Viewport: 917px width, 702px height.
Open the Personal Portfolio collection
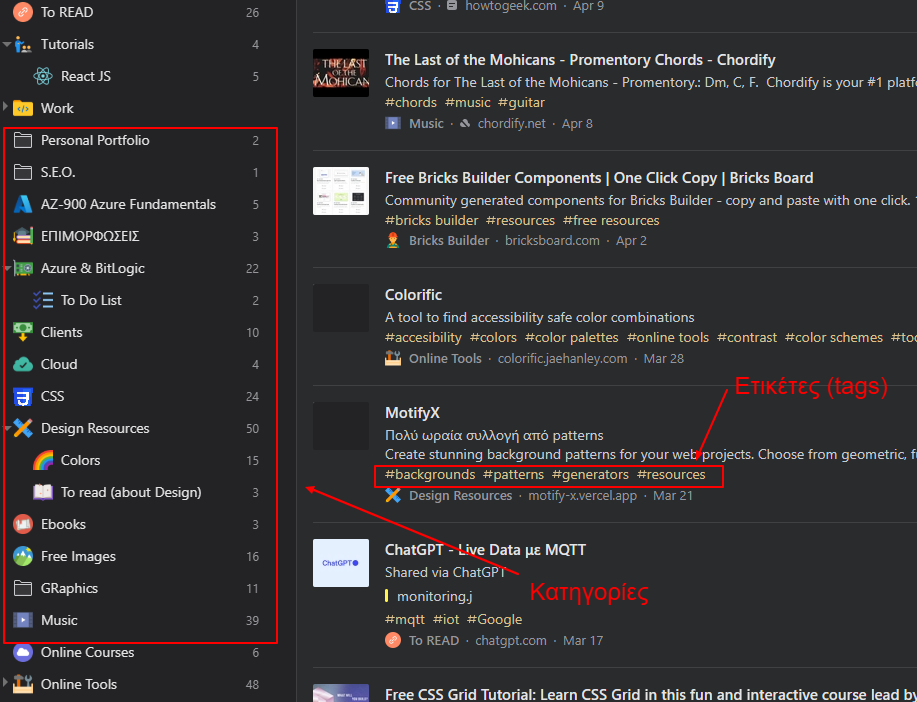tap(95, 140)
